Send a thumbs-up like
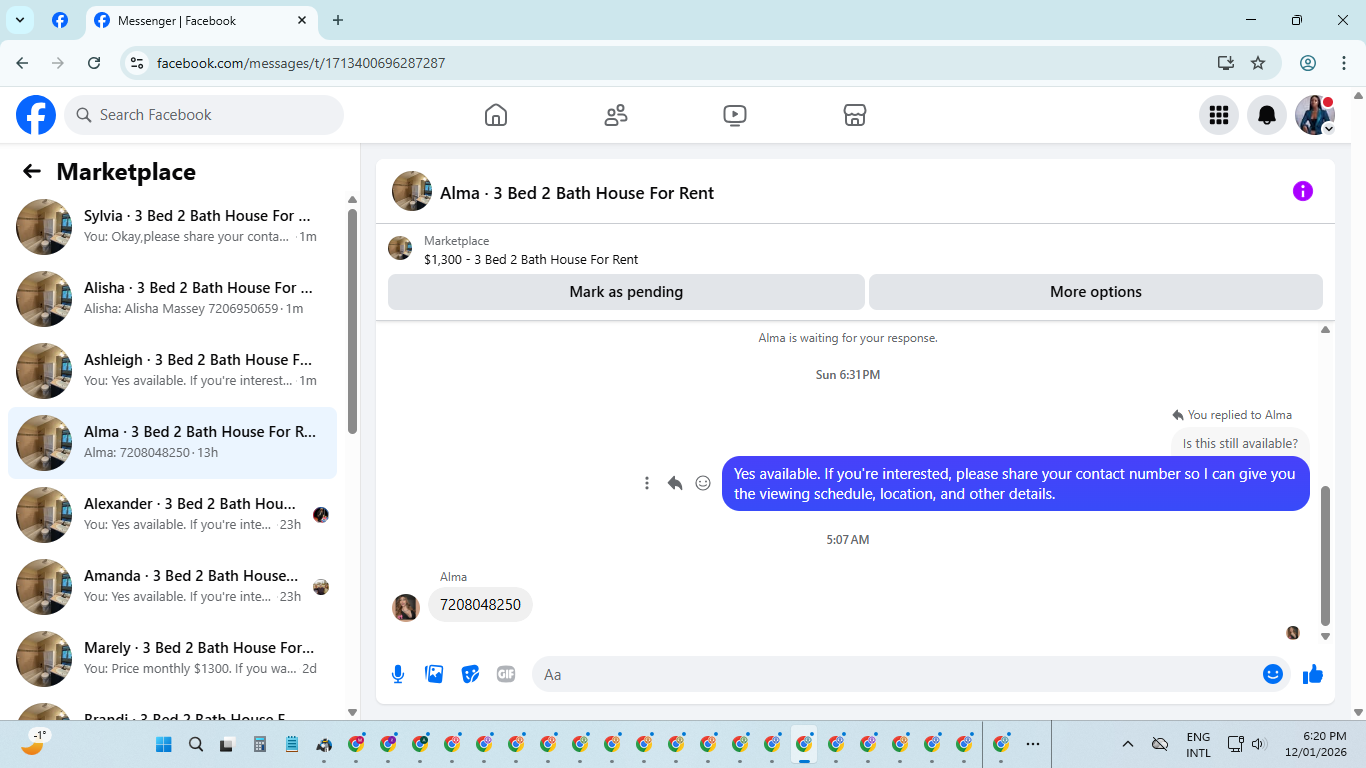This screenshot has width=1366, height=768. pos(1313,675)
